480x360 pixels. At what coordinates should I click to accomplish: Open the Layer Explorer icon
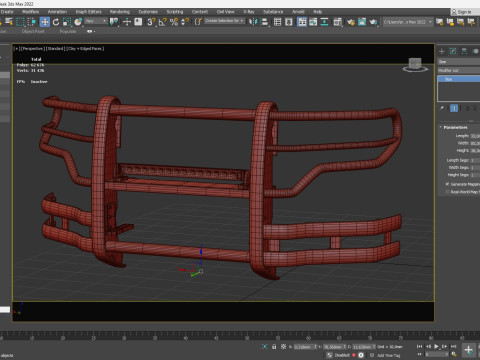tap(289, 22)
